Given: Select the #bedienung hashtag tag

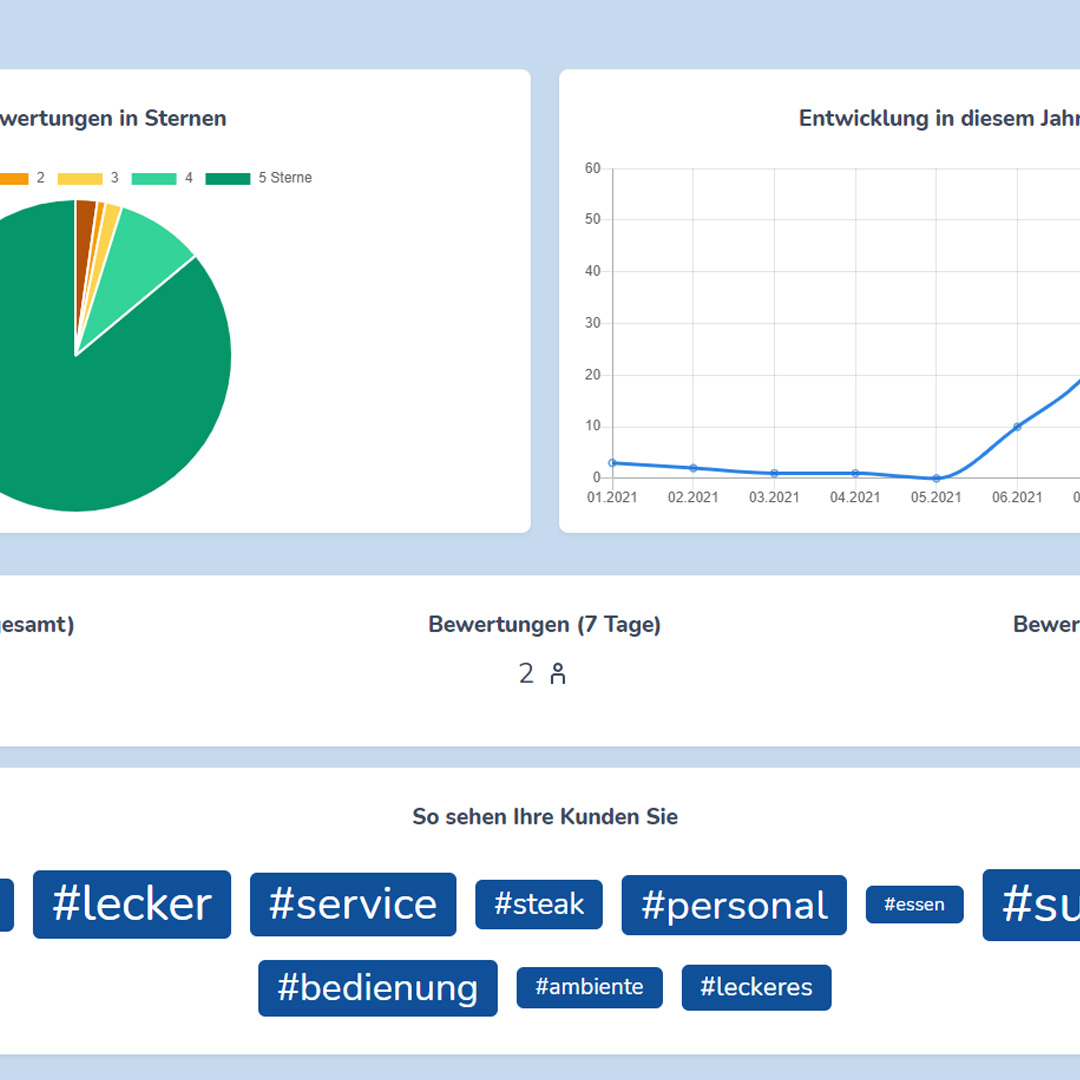Looking at the screenshot, I should (377, 988).
